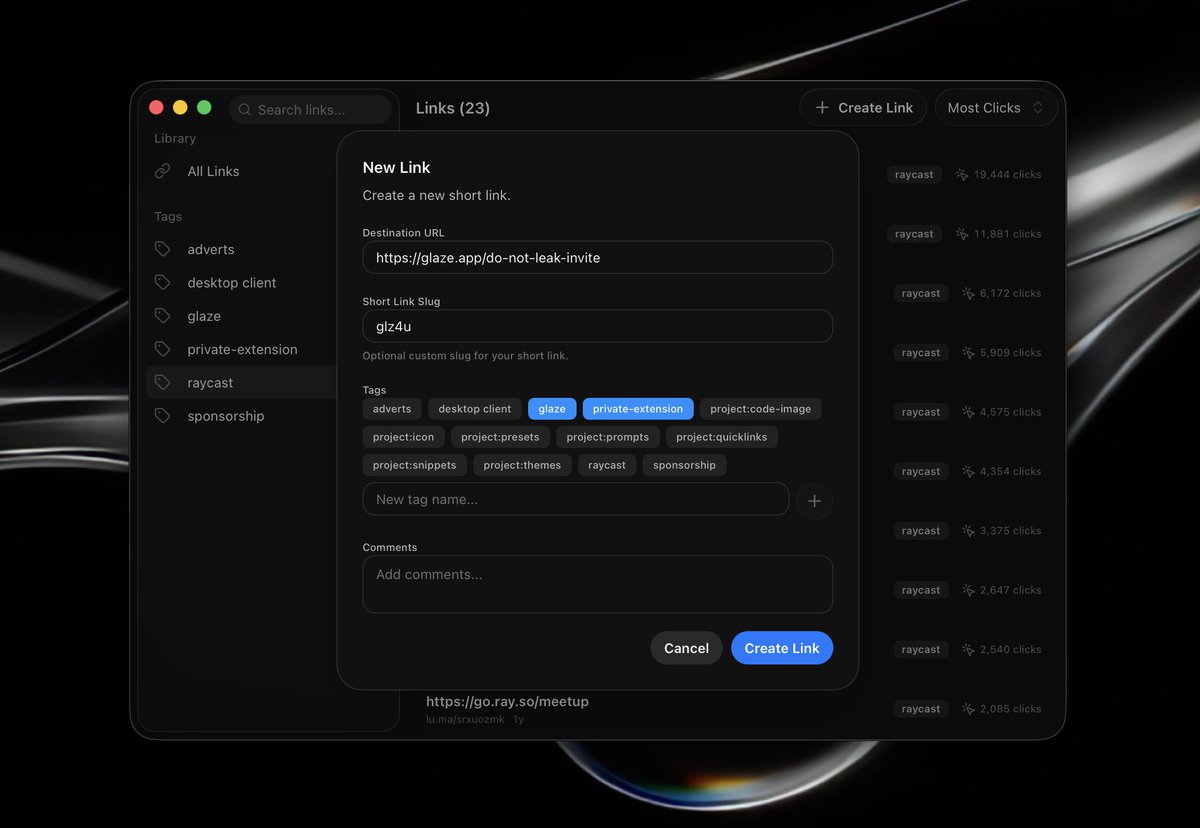This screenshot has width=1200, height=828.
Task: Click the tag icon next to desktop client
Action: point(162,283)
